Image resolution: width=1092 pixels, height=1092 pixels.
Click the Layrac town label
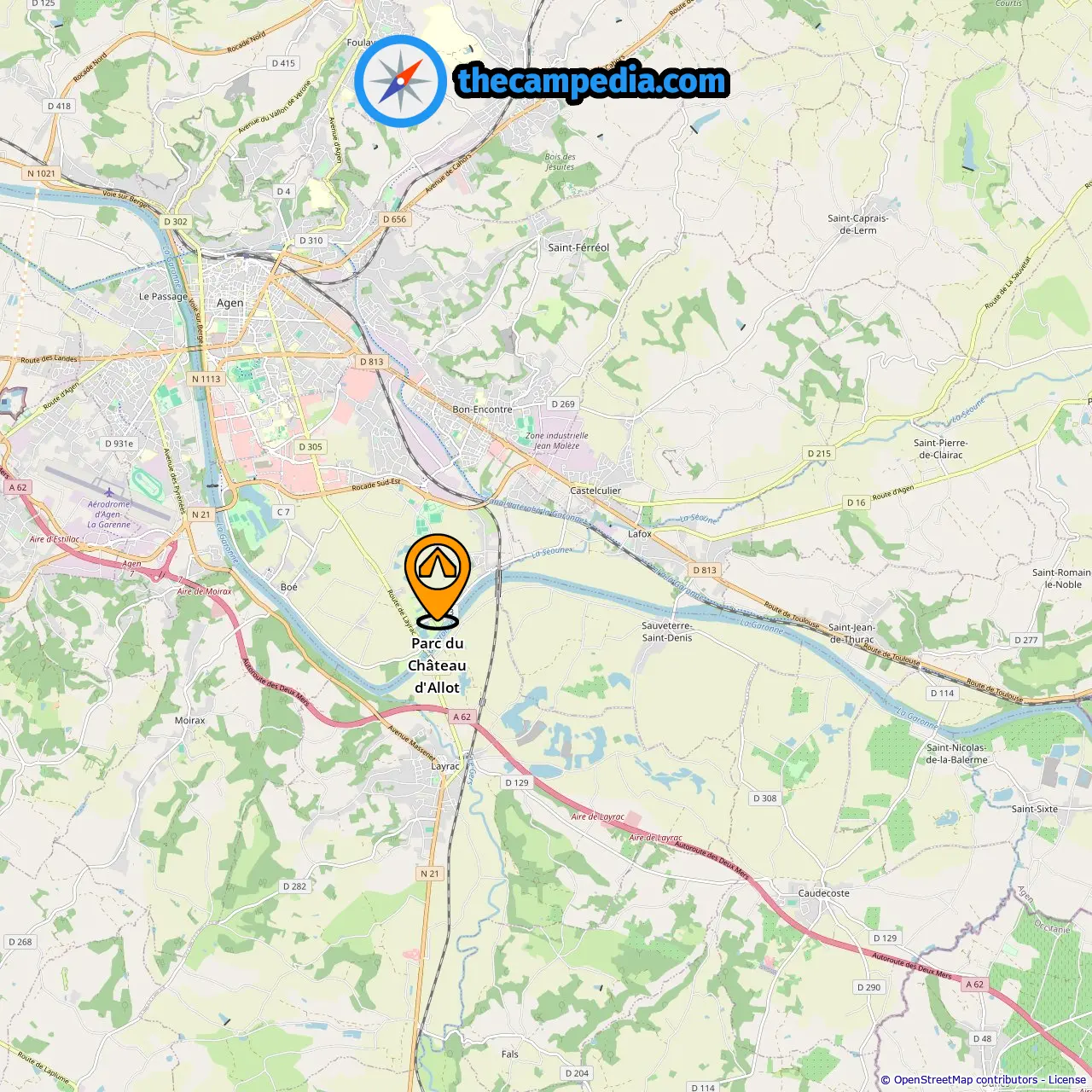click(445, 766)
